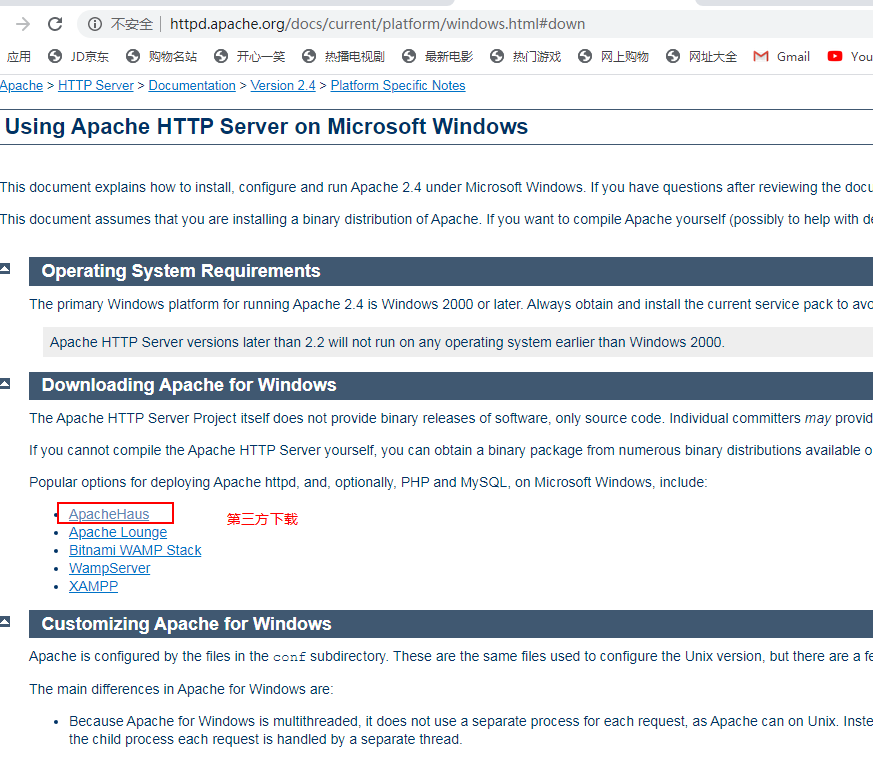Click 'The main differences in Apache for Windows are:'

[x=181, y=689]
